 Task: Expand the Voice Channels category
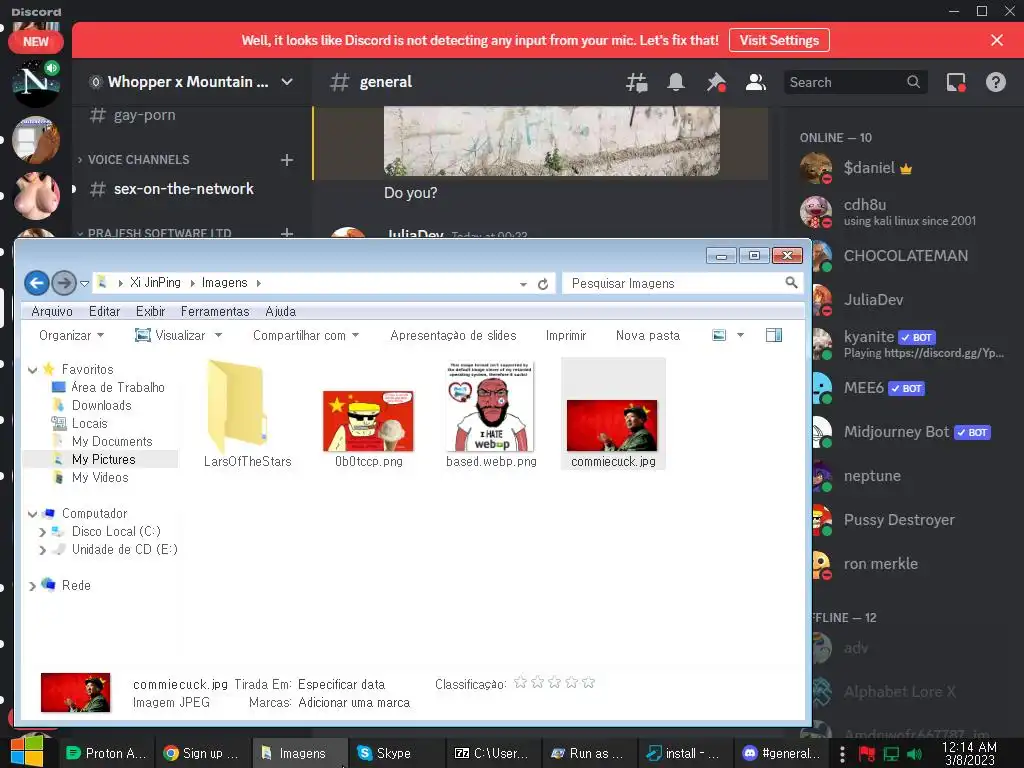(138, 160)
